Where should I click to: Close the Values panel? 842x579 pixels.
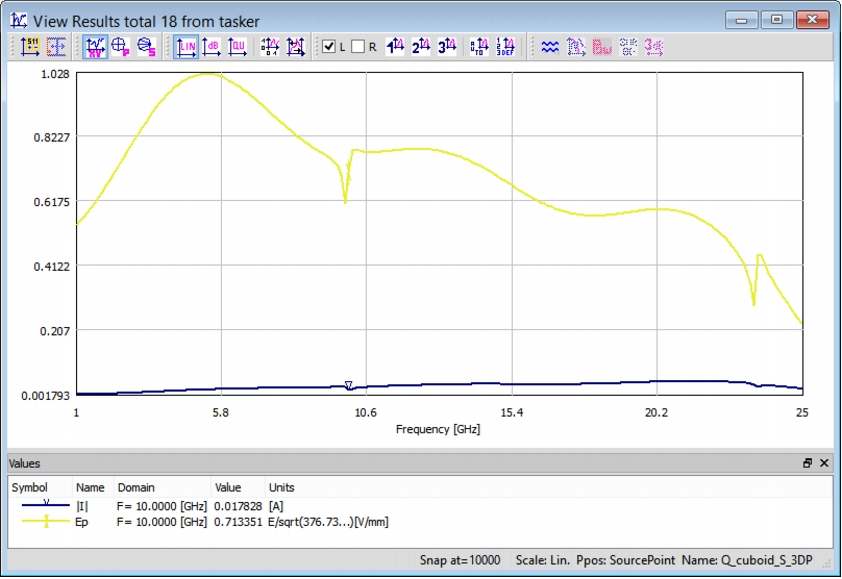(x=824, y=463)
